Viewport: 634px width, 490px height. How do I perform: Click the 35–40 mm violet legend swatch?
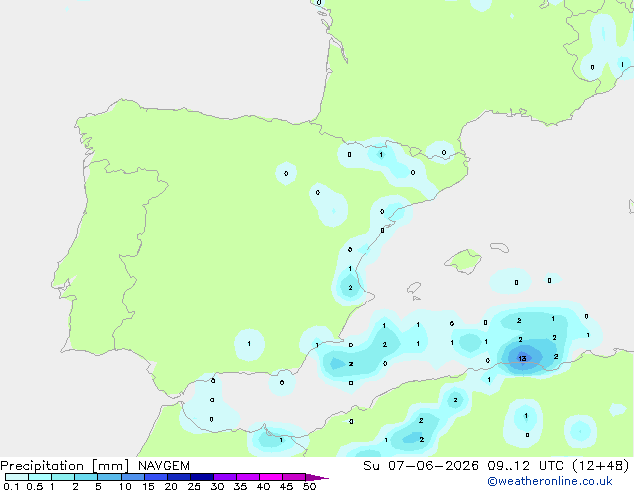click(248, 477)
